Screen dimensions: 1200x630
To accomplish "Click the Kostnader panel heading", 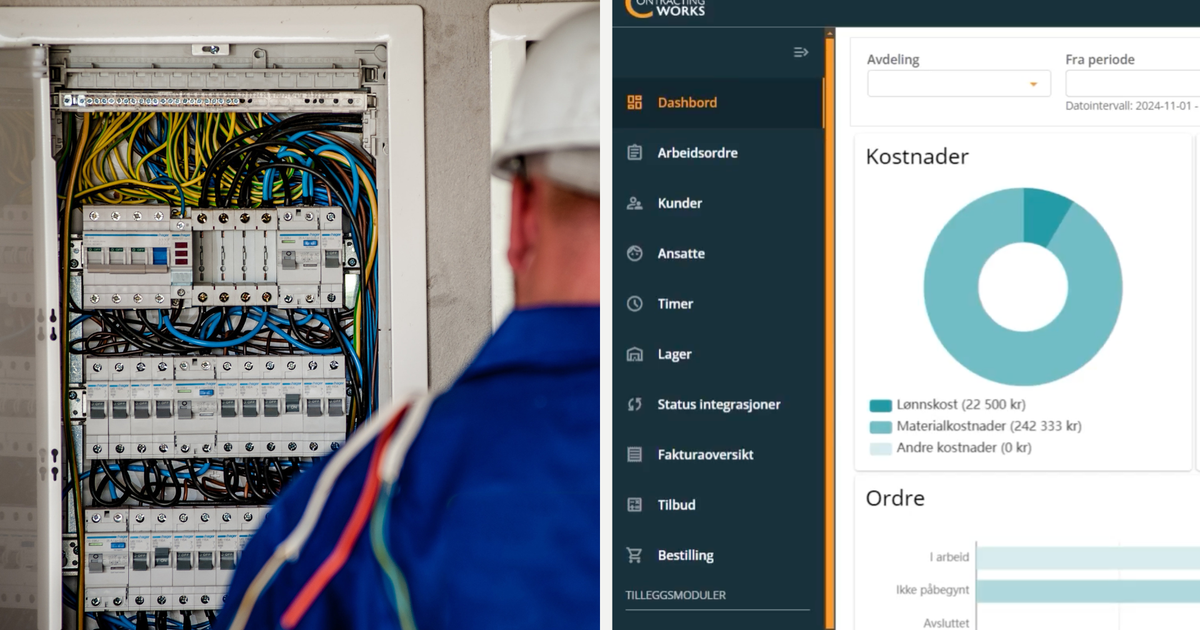I will pyautogui.click(x=916, y=156).
